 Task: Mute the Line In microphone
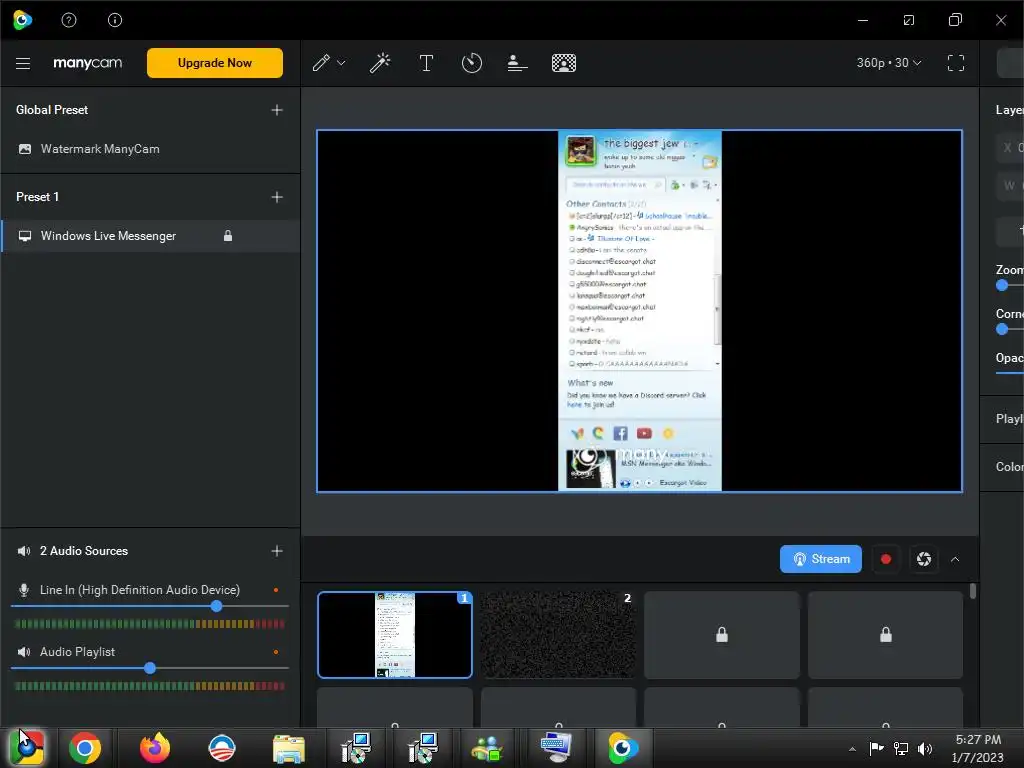(24, 590)
